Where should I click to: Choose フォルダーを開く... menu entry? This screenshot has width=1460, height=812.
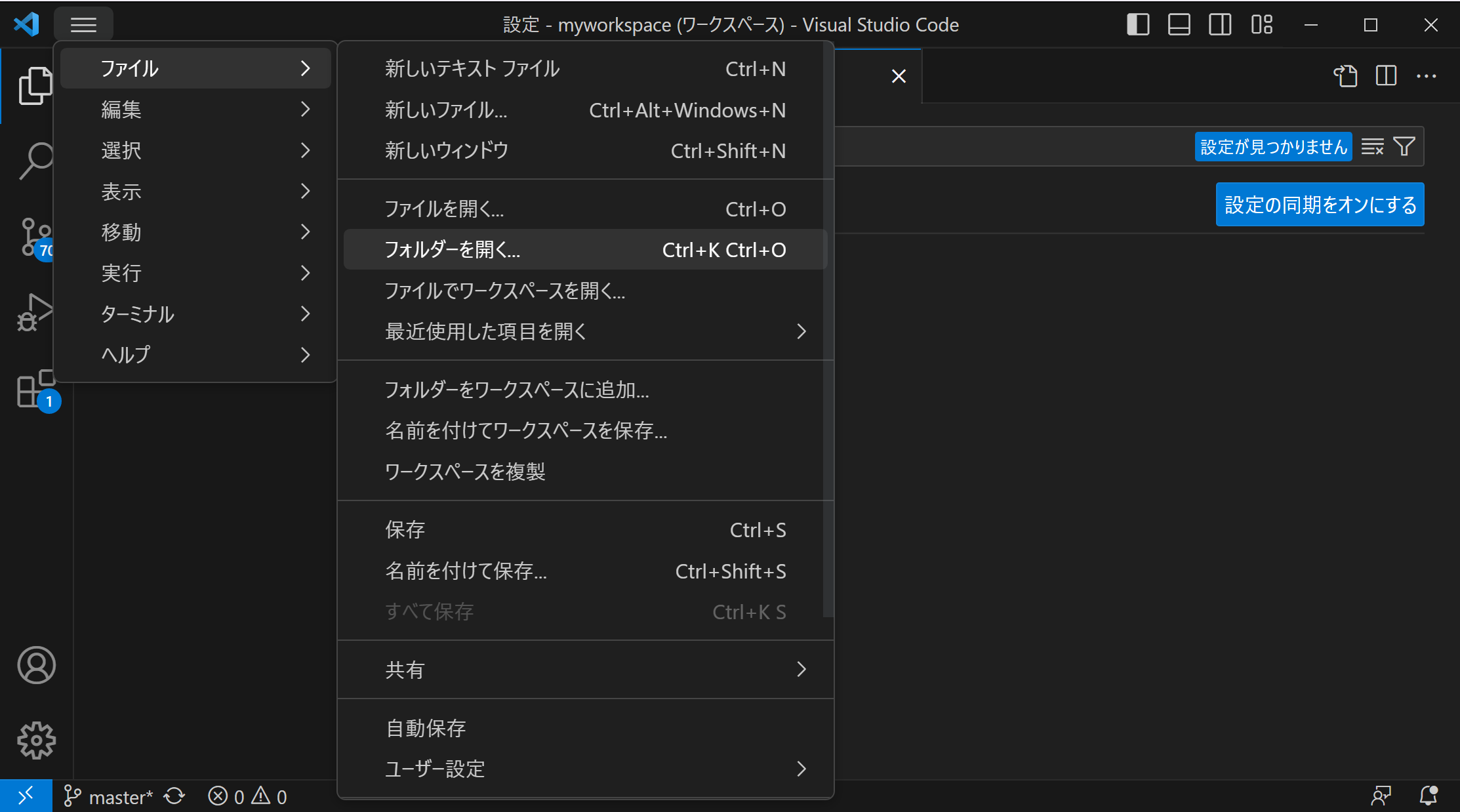[585, 249]
